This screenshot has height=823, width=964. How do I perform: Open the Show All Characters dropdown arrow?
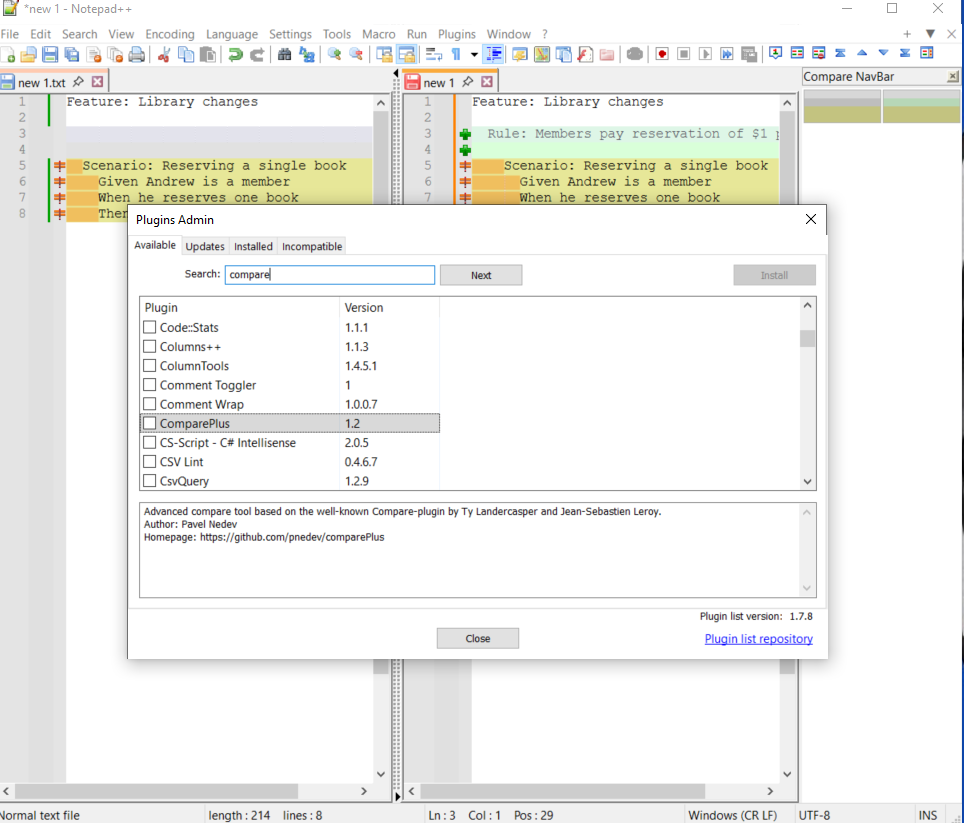pyautogui.click(x=474, y=54)
